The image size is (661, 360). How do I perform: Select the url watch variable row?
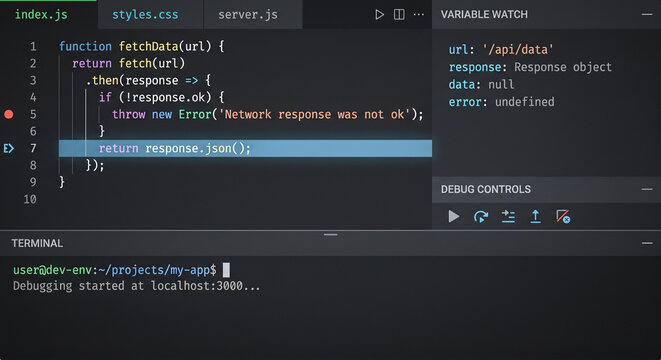(501, 50)
